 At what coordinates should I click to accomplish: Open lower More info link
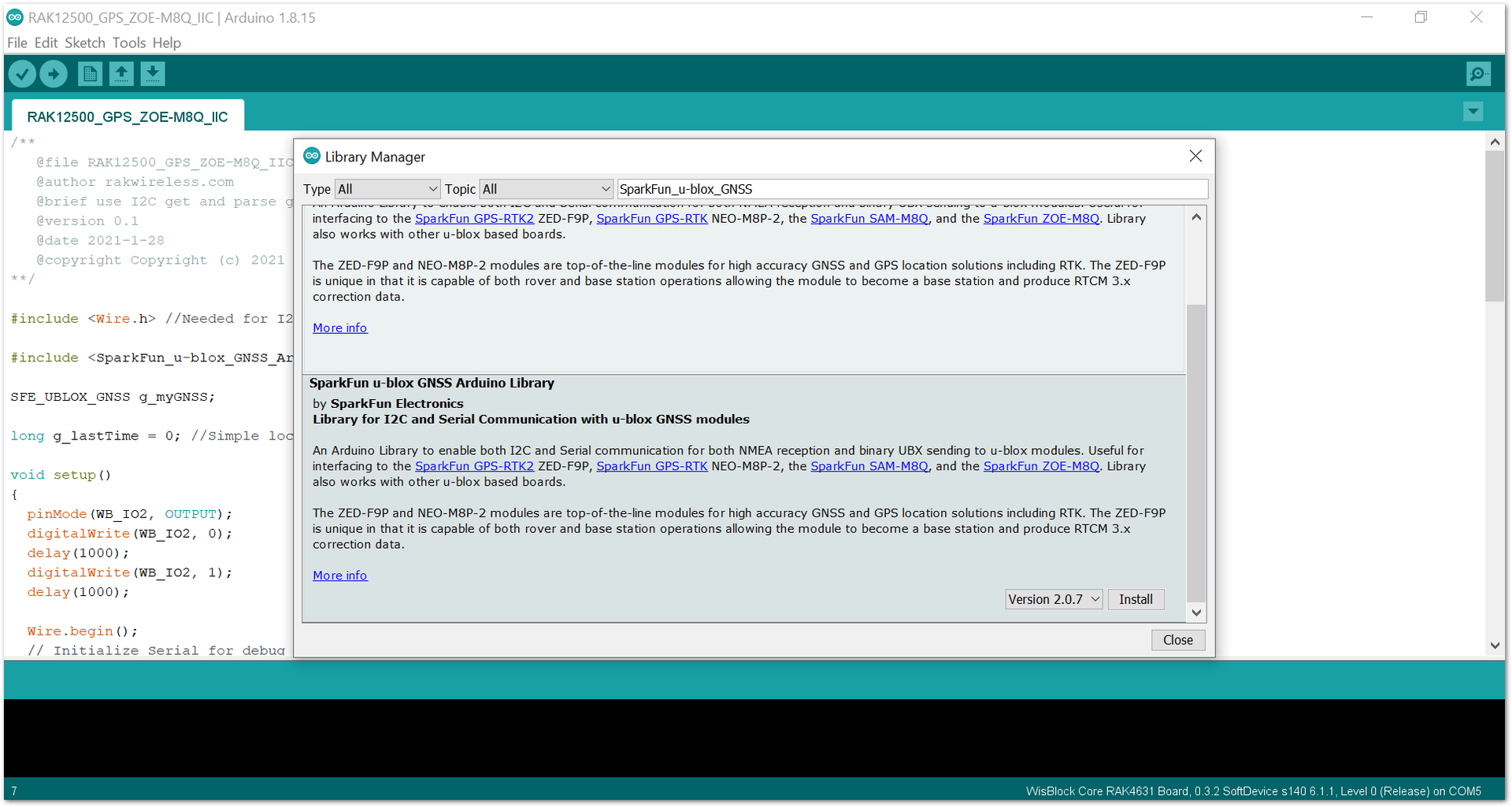(339, 576)
